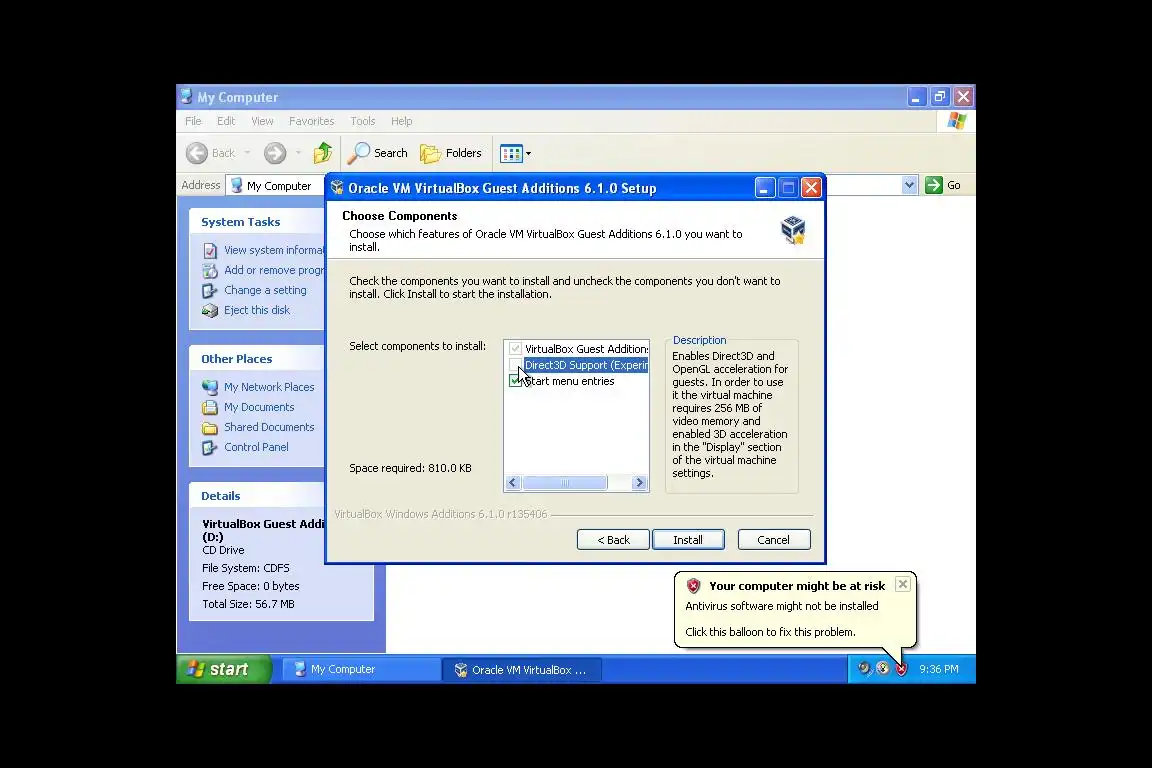1152x768 pixels.
Task: Click the Control Panel icon
Action: (210, 448)
